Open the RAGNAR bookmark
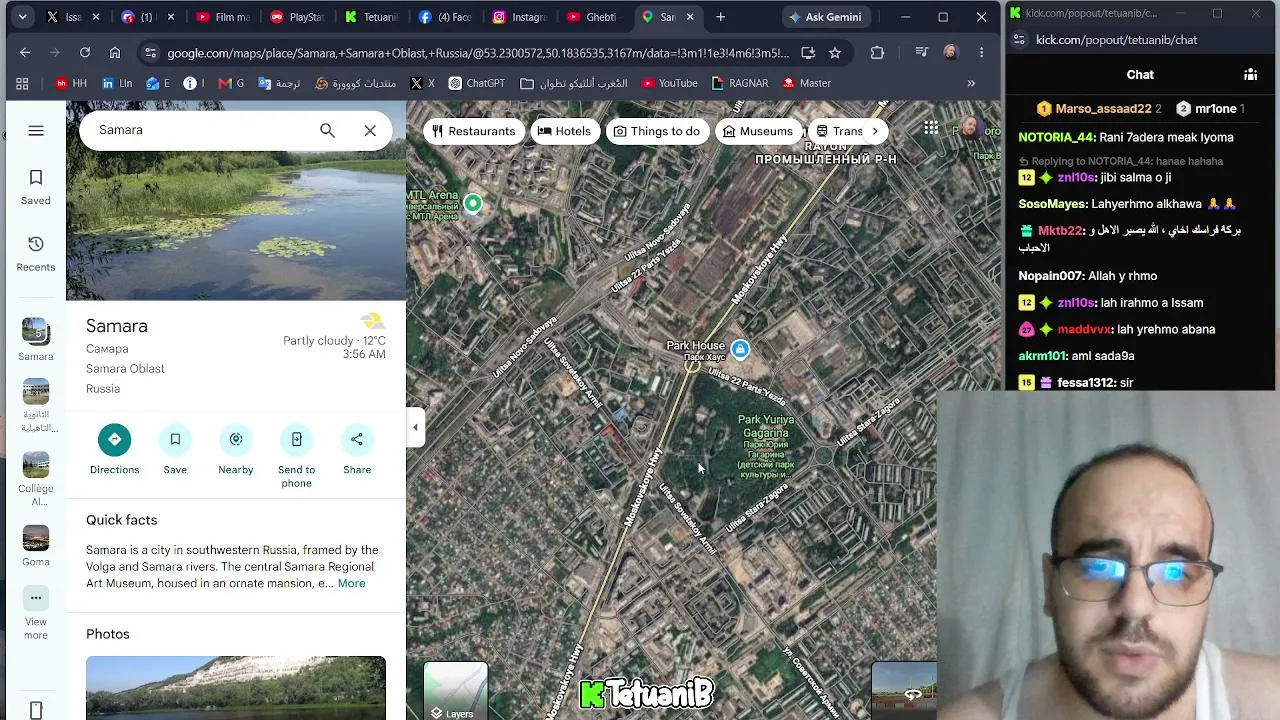 740,83
